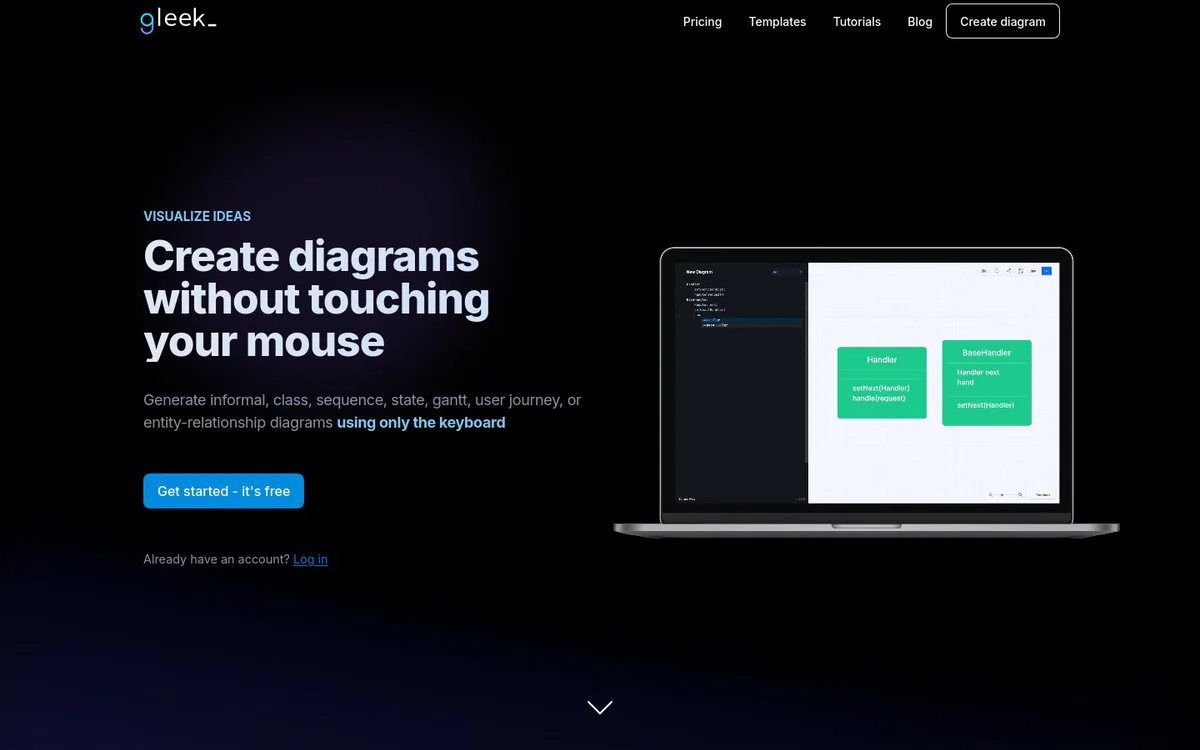Select the green BaseHandler class box
The width and height of the screenshot is (1200, 750).
(x=986, y=382)
